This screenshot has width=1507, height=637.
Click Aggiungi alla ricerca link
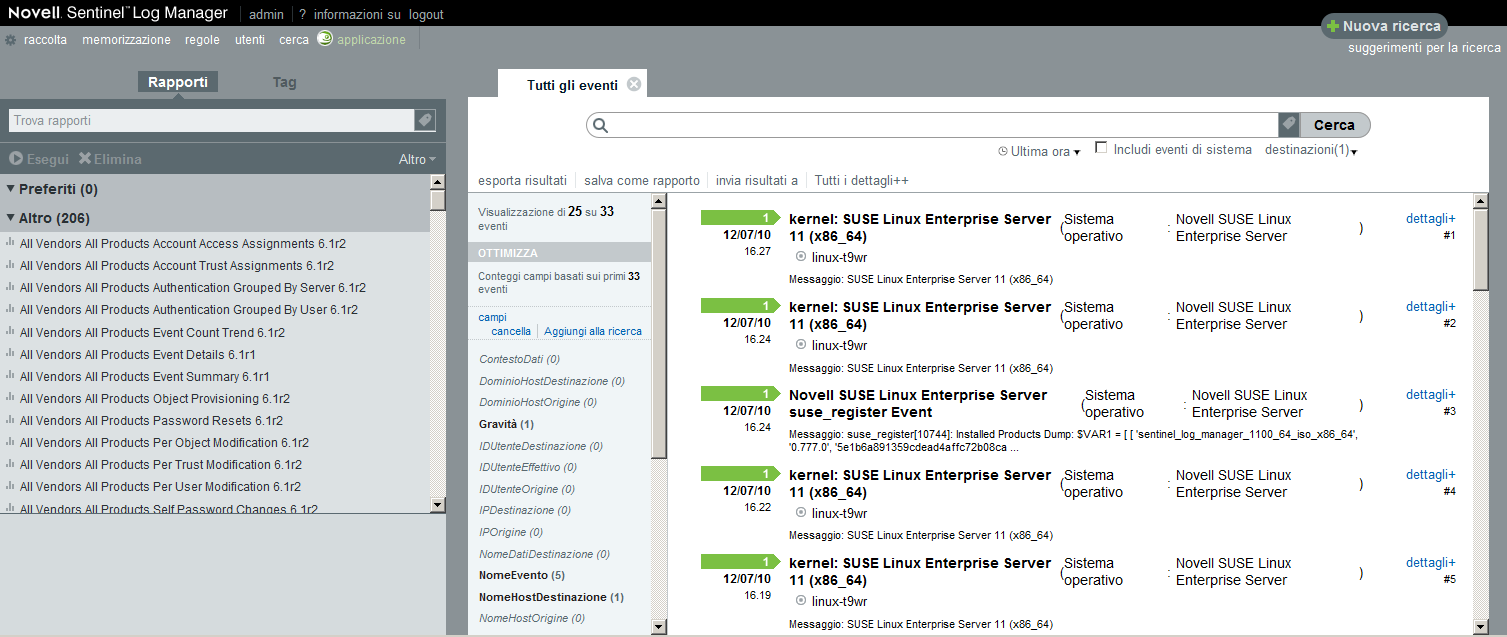593,331
